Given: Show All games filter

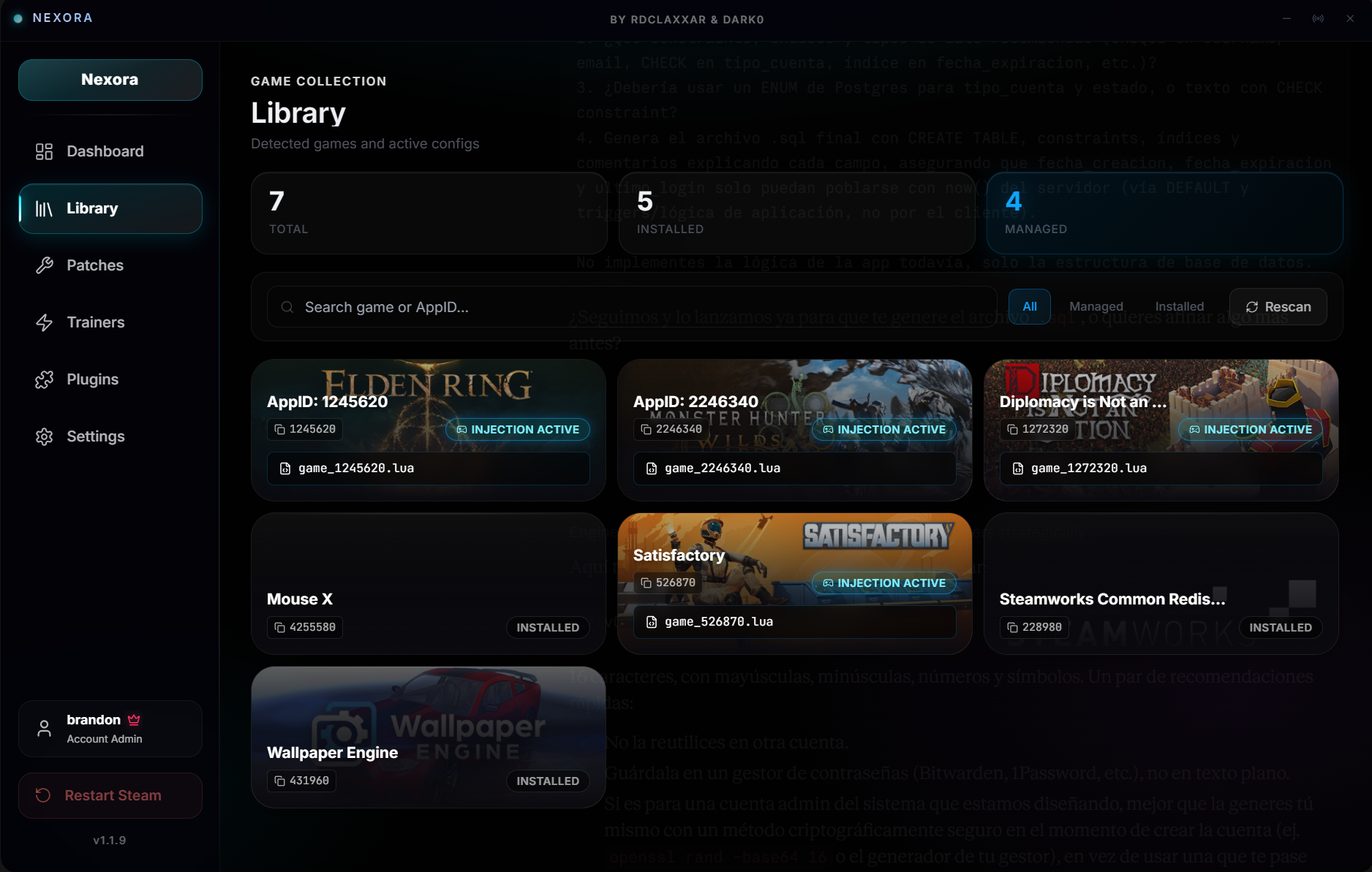Looking at the screenshot, I should [1030, 307].
